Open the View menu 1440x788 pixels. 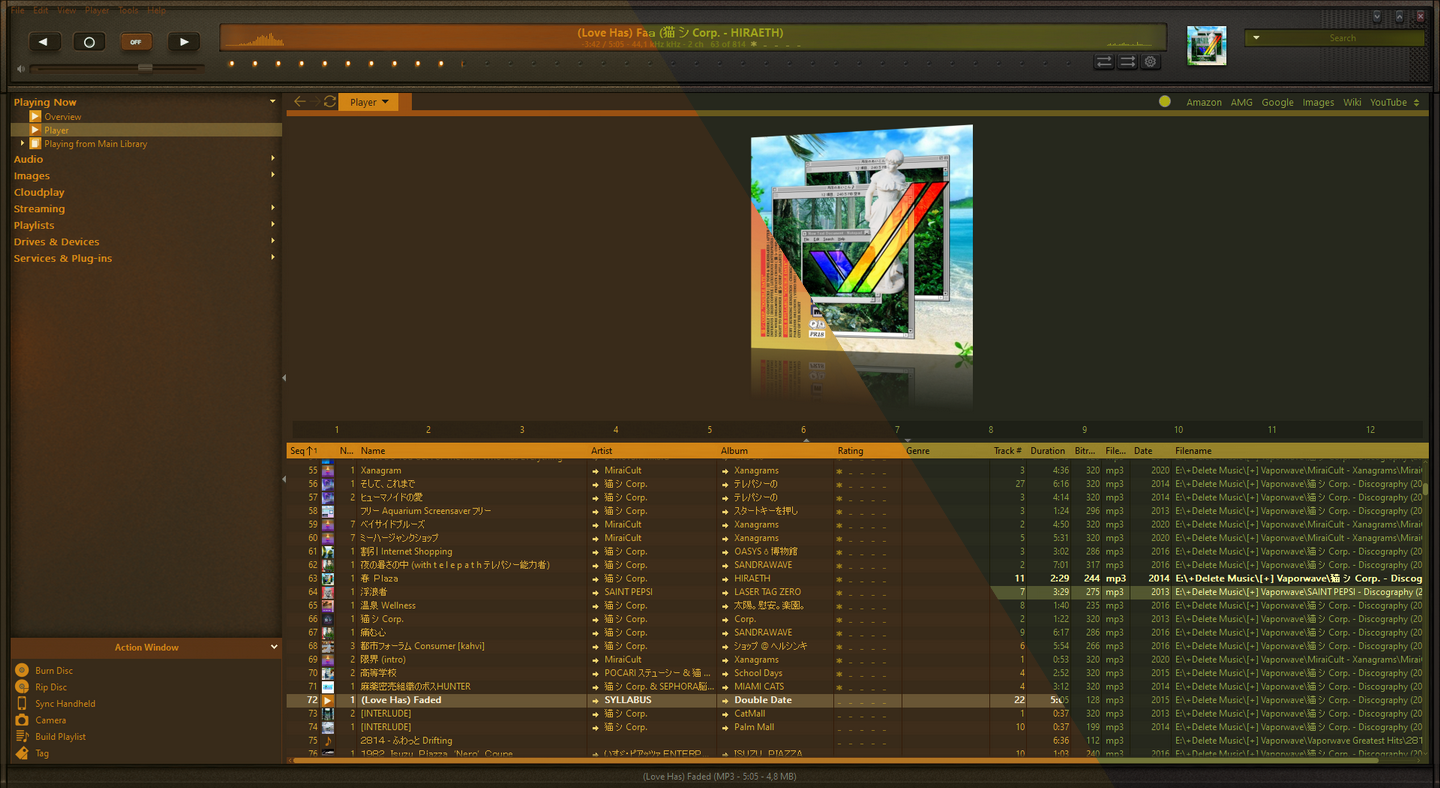click(66, 10)
